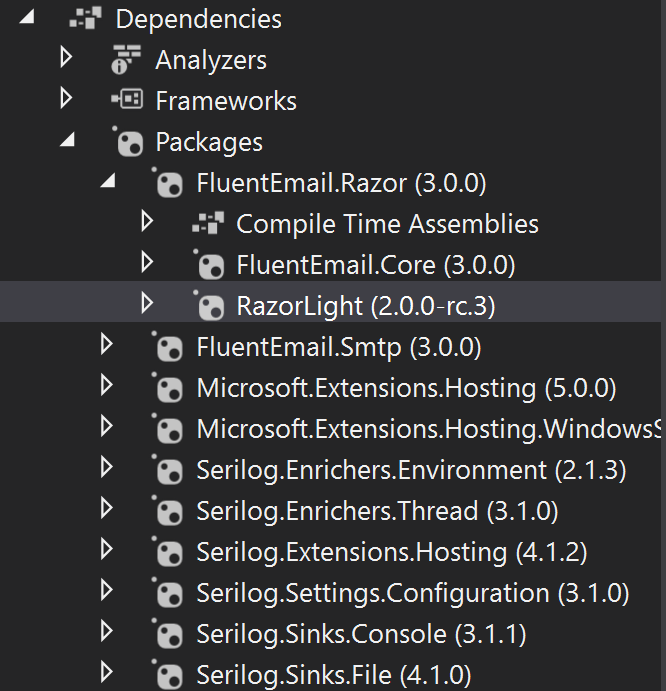Viewport: 666px width, 691px height.
Task: Click the Compile Time Assemblies icon
Action: click(208, 223)
